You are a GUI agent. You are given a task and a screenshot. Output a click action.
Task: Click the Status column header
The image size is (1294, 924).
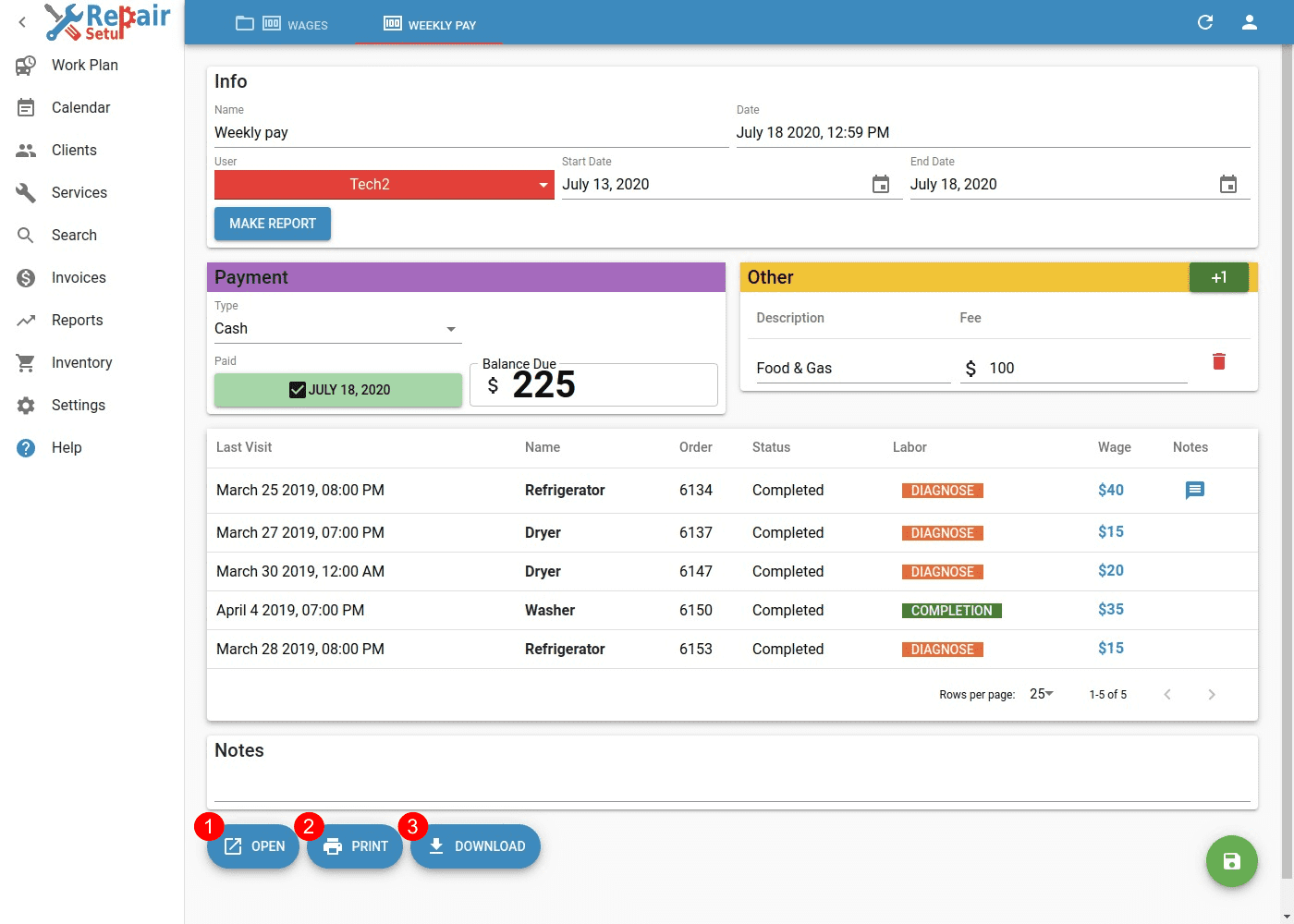(771, 447)
